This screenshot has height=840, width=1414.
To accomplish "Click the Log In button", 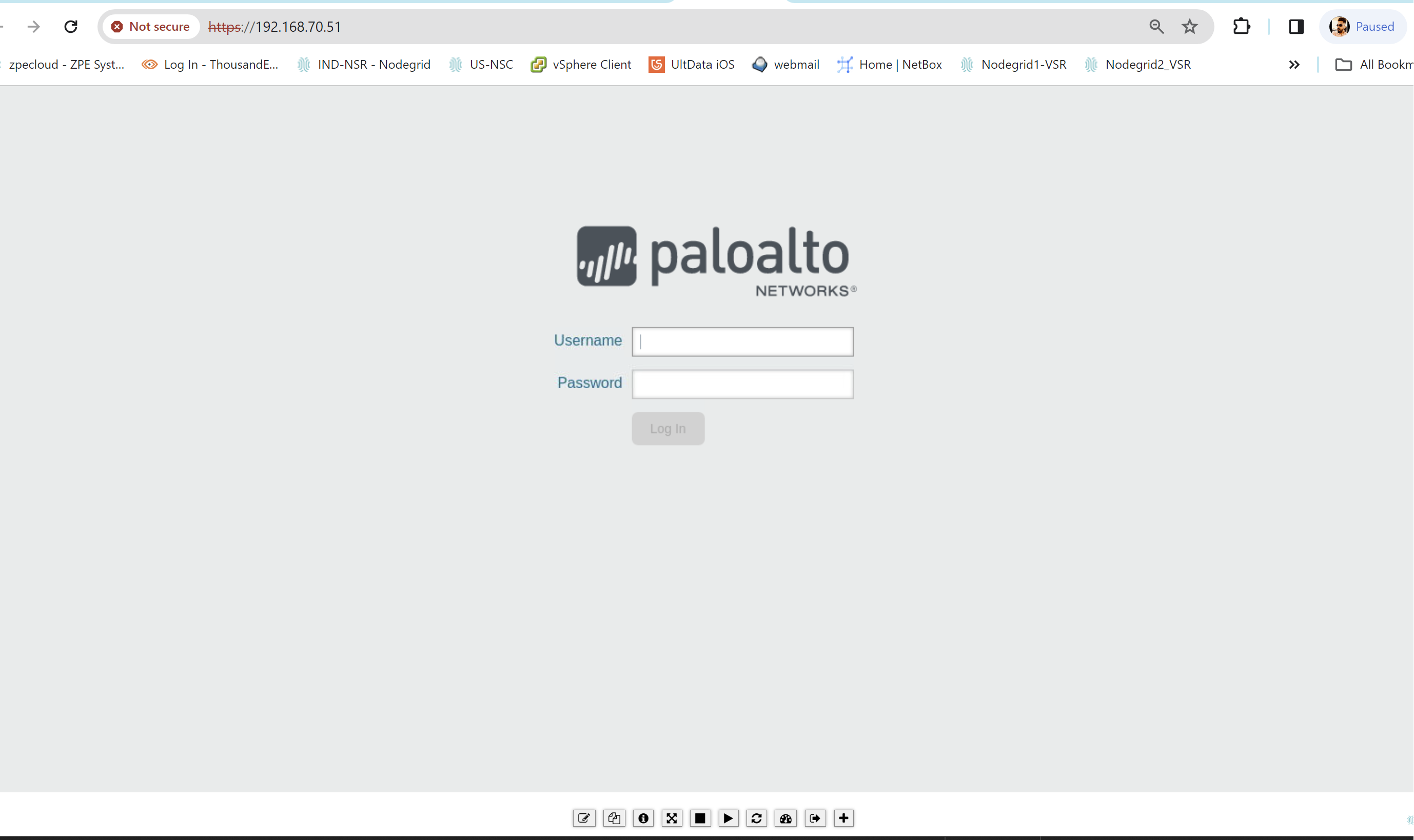I will click(668, 429).
